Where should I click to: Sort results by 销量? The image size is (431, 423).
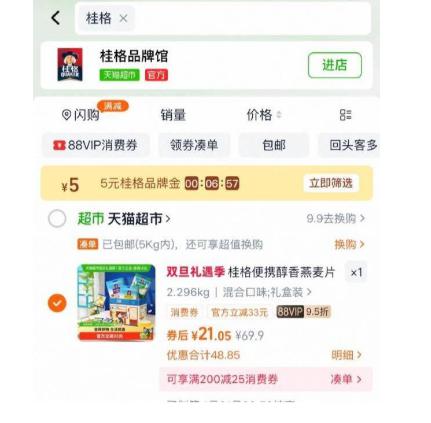173,115
